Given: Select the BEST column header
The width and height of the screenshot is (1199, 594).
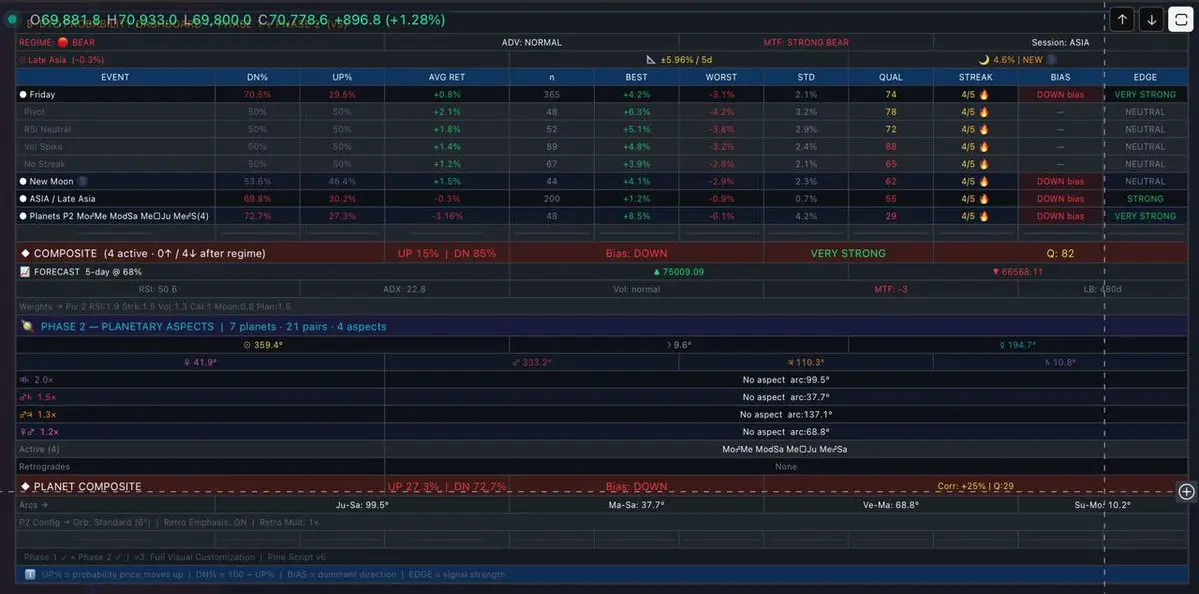Looking at the screenshot, I should (636, 77).
